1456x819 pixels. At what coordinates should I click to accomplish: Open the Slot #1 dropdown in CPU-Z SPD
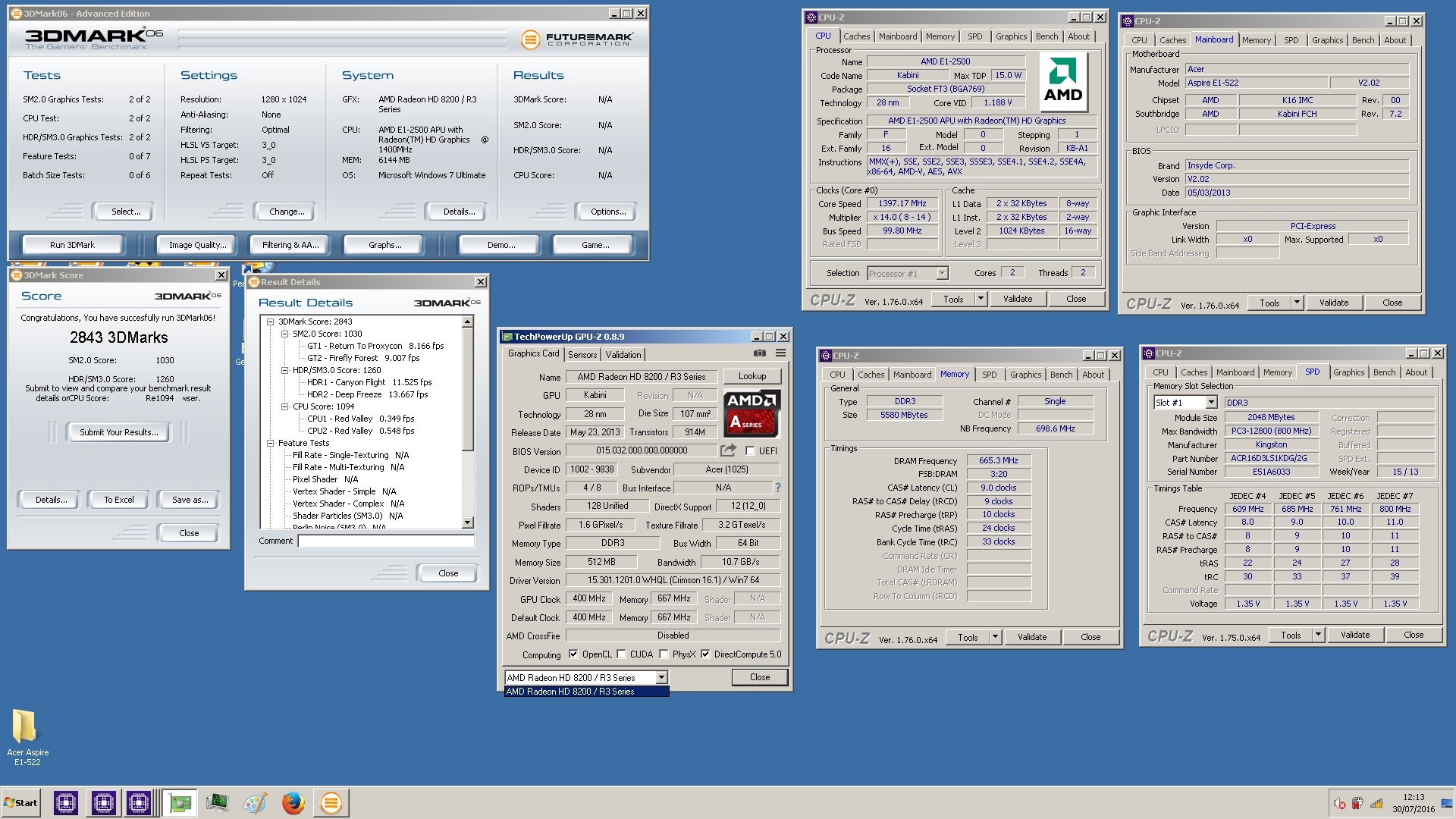(1211, 403)
